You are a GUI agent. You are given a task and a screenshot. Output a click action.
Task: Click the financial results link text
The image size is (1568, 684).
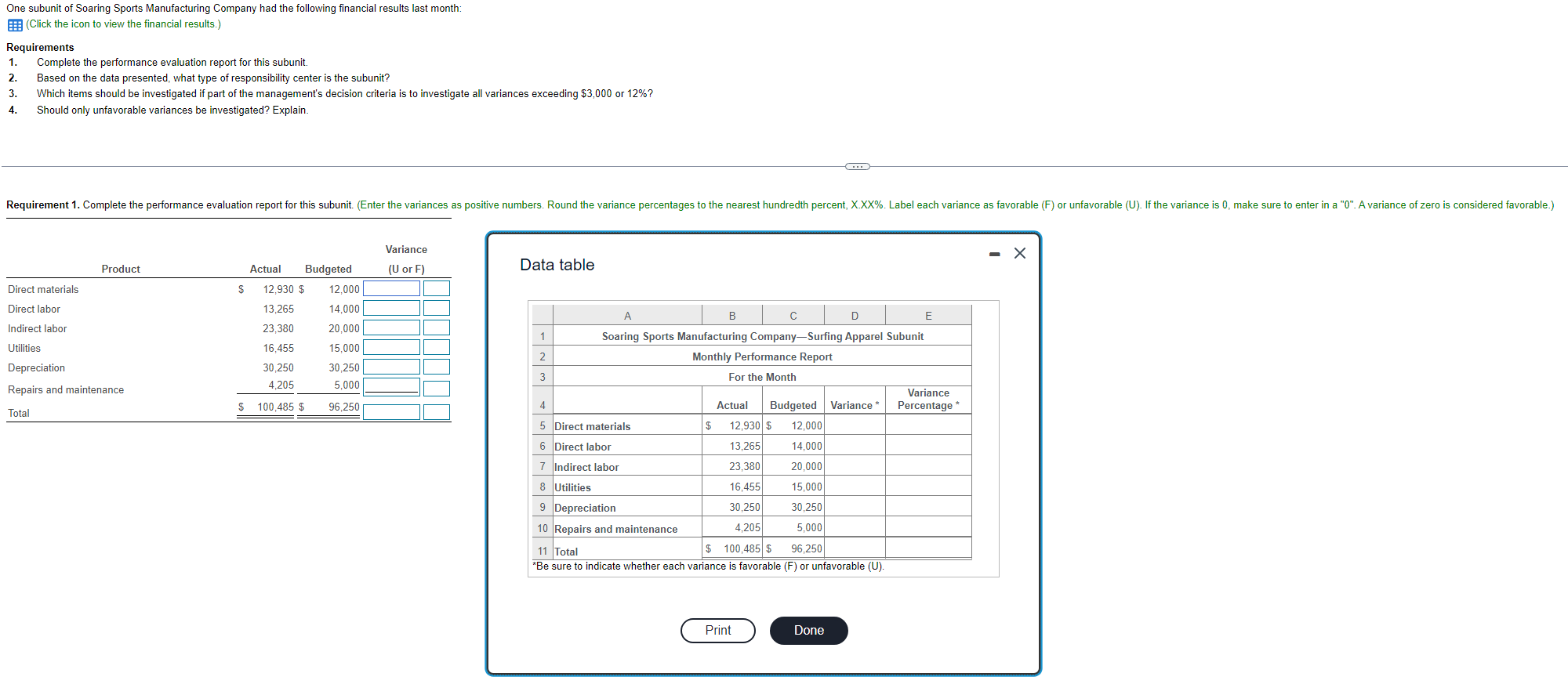pos(124,24)
